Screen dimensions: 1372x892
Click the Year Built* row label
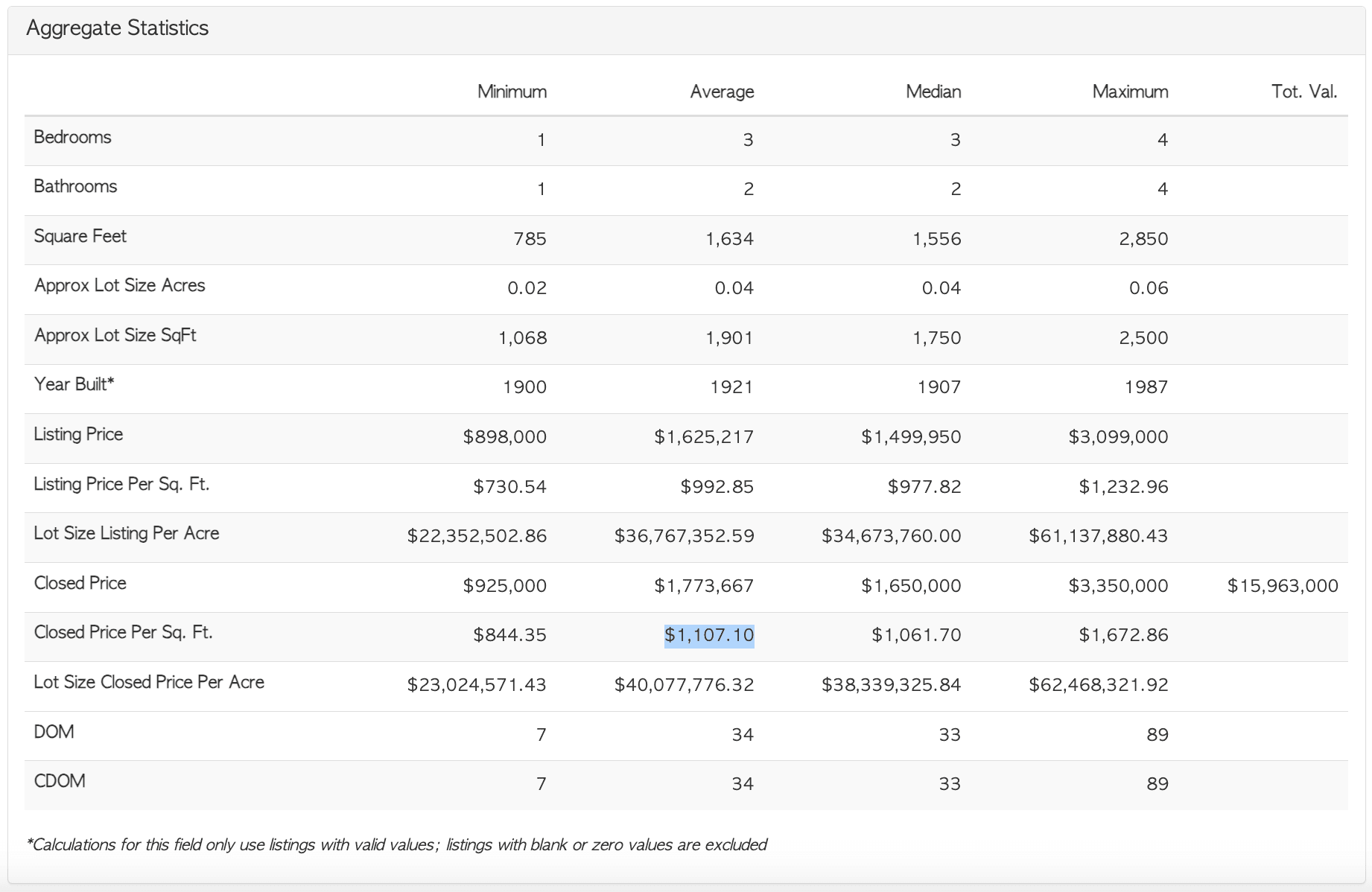pyautogui.click(x=74, y=384)
